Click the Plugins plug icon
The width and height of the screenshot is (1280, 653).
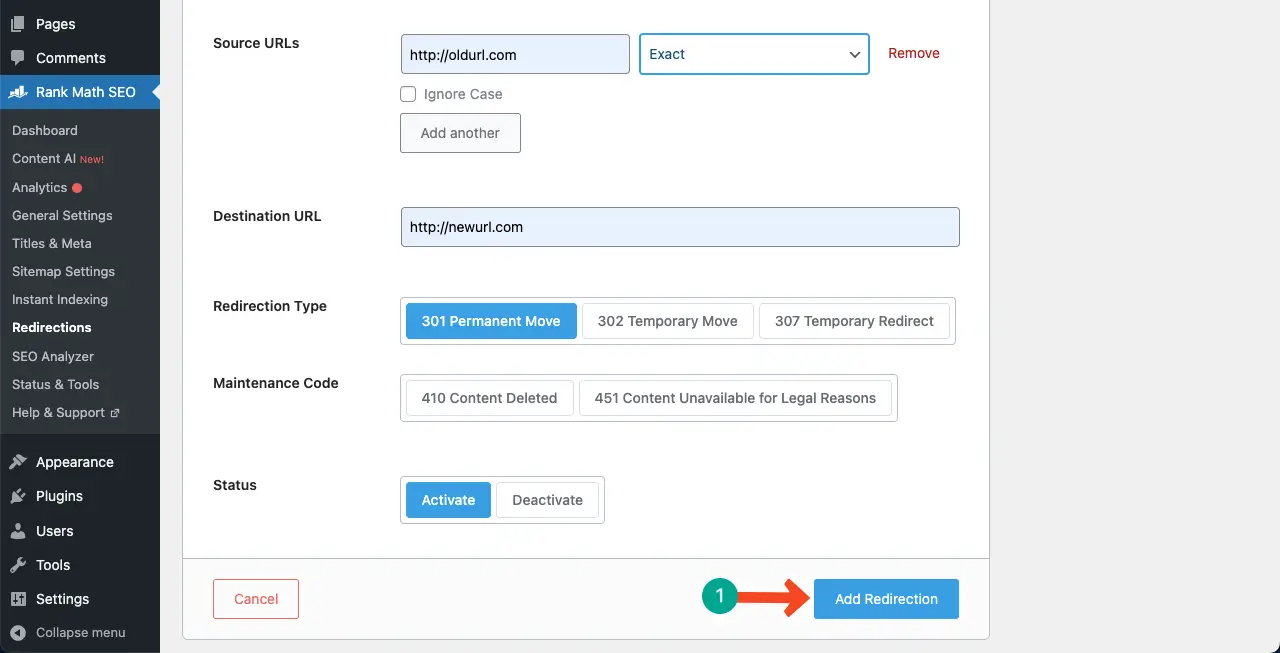[x=17, y=496]
